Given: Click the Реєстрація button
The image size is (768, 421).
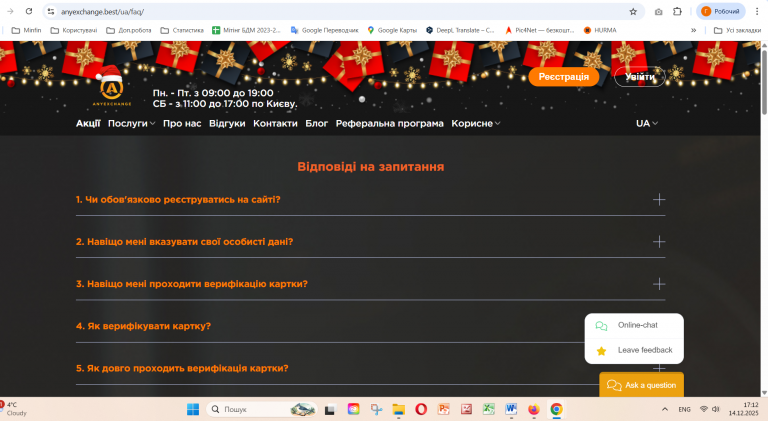Looking at the screenshot, I should point(564,77).
